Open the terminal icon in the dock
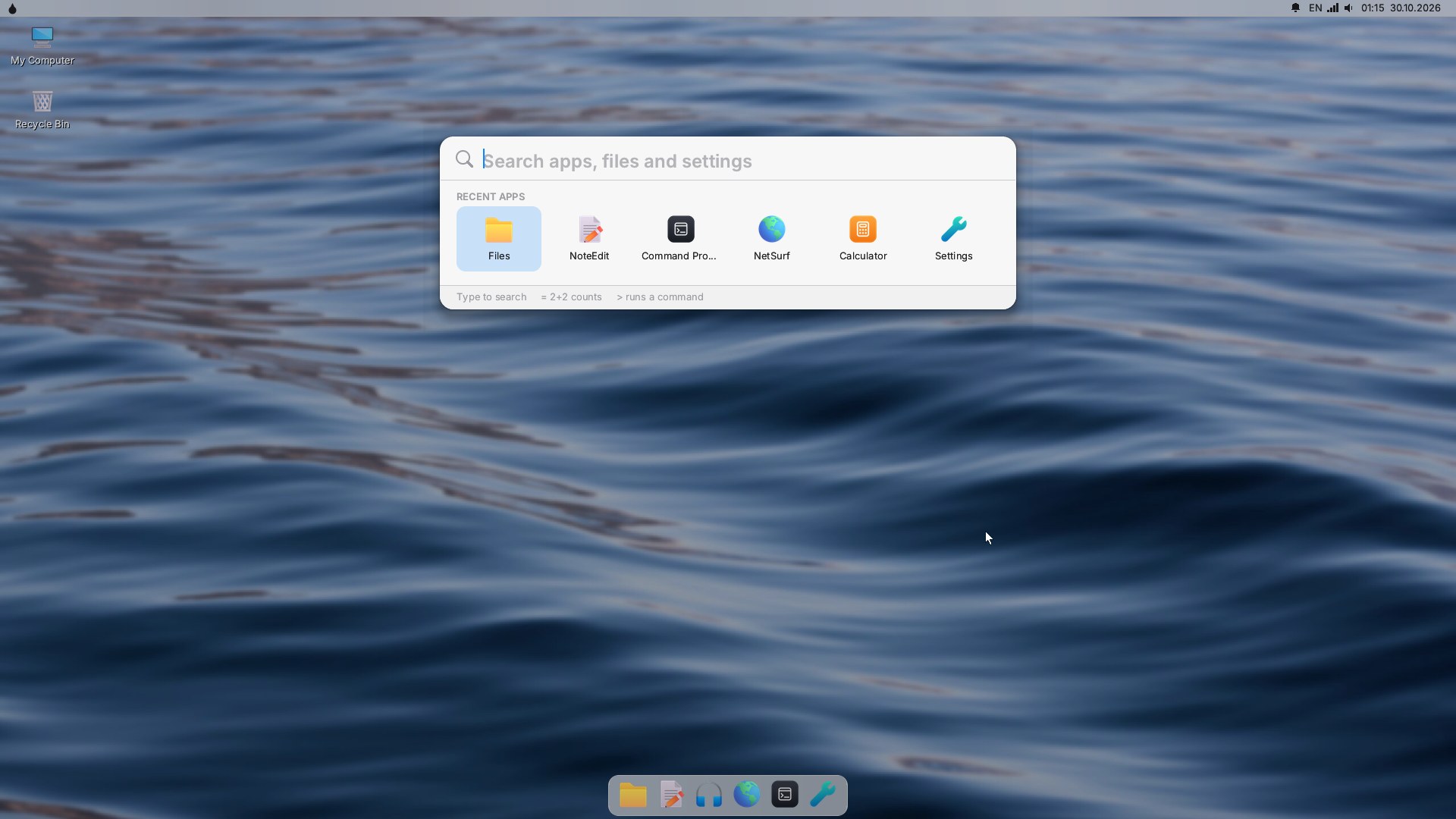1456x819 pixels. [785, 795]
